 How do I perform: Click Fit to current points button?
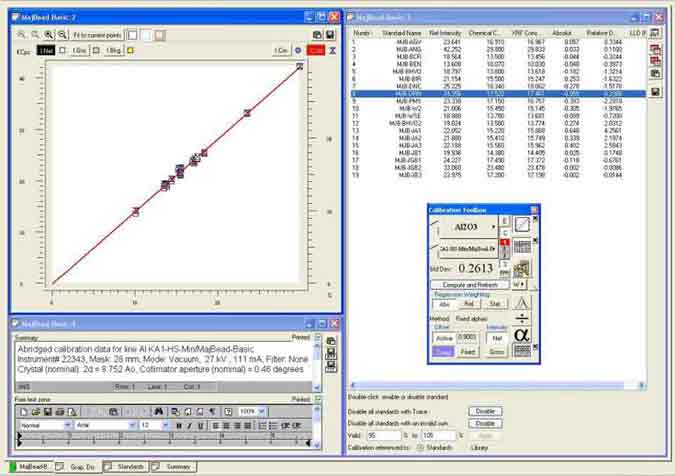point(98,34)
